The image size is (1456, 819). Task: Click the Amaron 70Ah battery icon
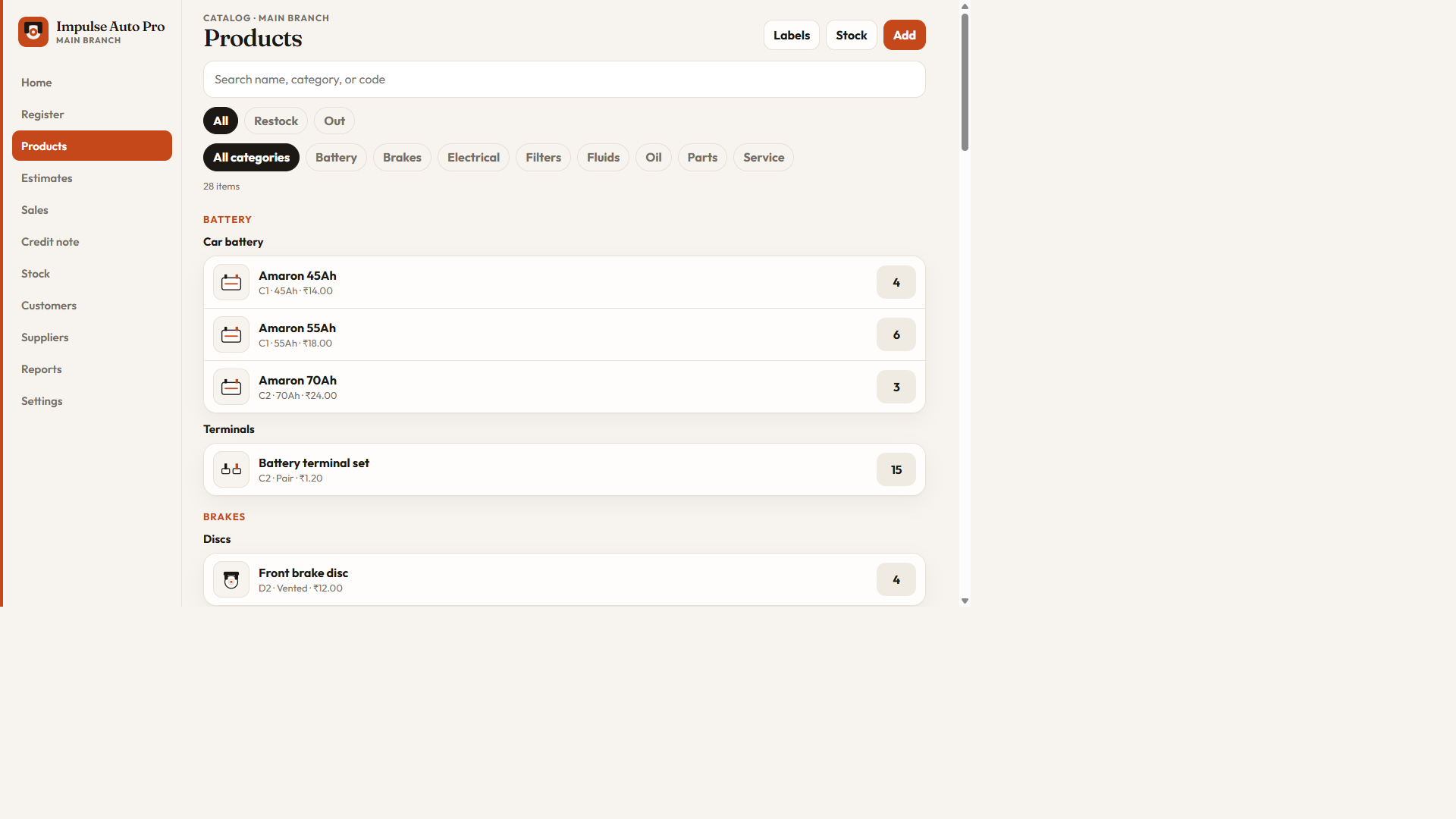(231, 387)
